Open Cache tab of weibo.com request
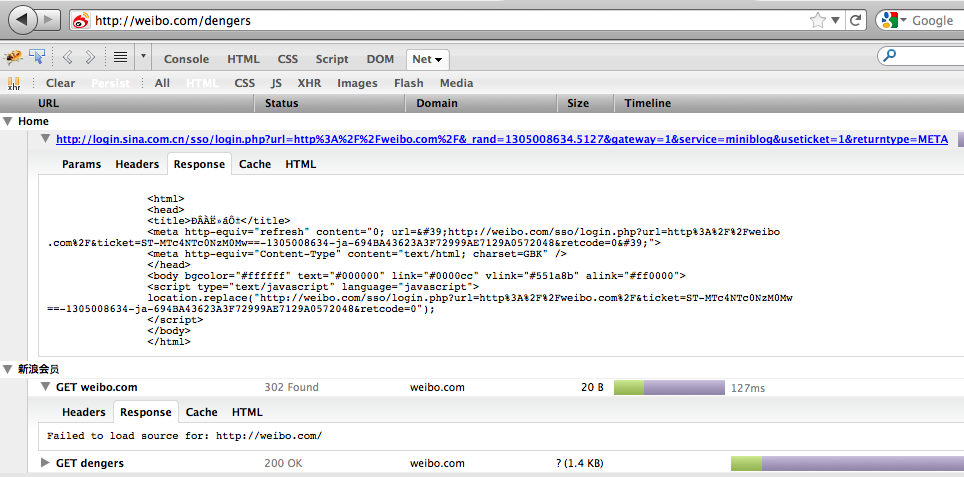Image resolution: width=964 pixels, height=477 pixels. click(202, 412)
